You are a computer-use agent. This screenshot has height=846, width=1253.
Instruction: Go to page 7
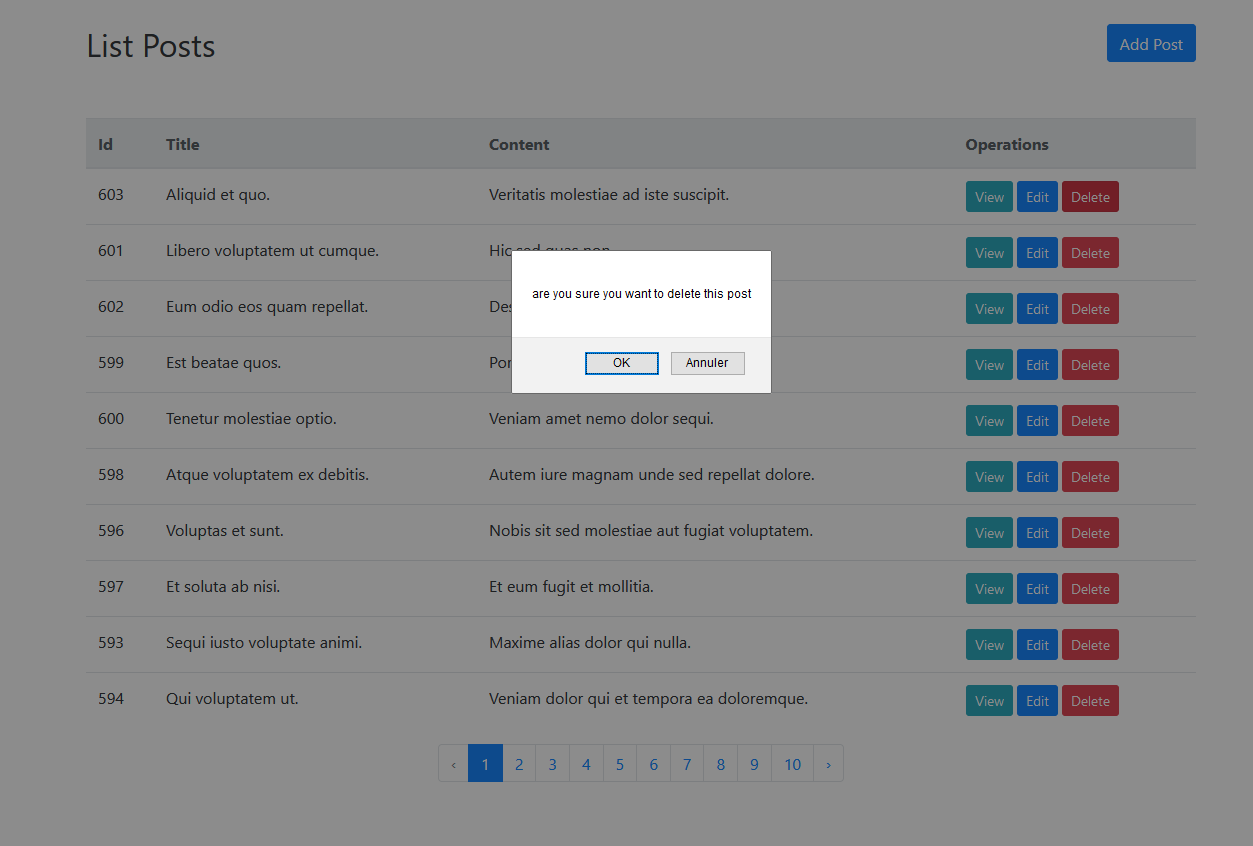coord(687,764)
